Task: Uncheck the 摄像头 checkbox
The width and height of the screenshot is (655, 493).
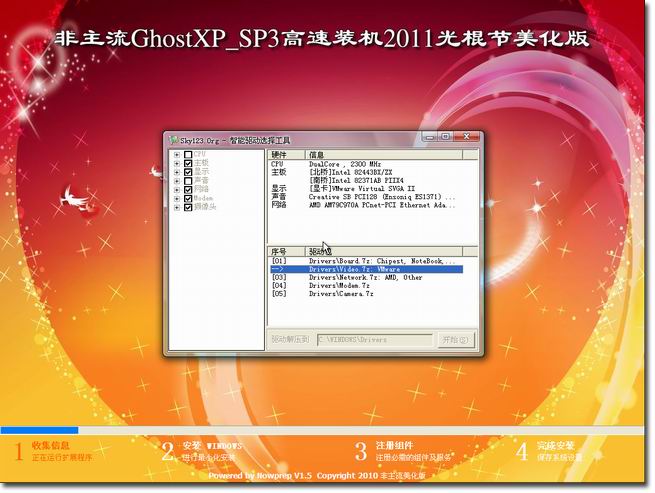Action: (x=188, y=207)
